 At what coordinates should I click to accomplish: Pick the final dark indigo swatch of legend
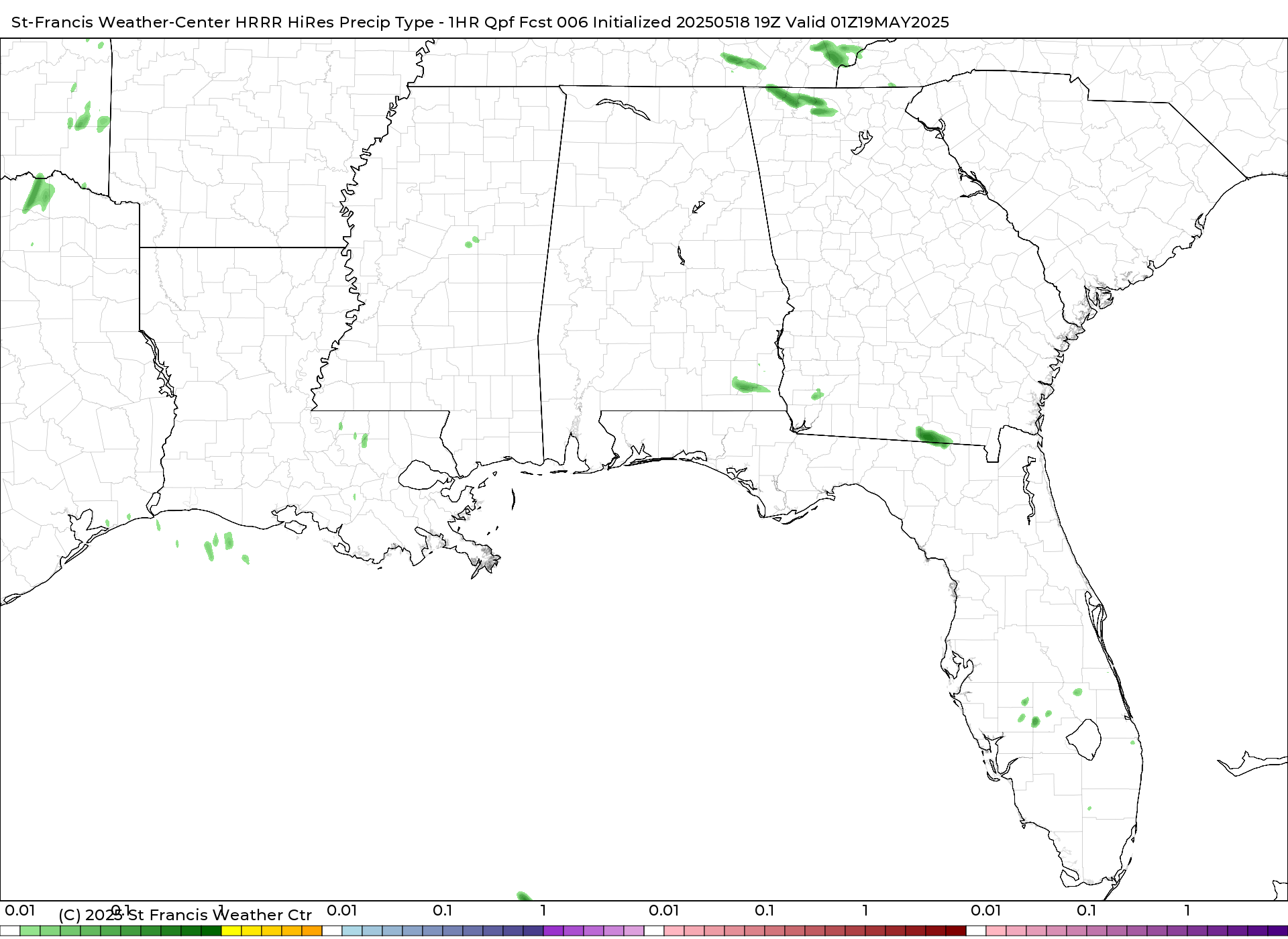coord(1278,931)
